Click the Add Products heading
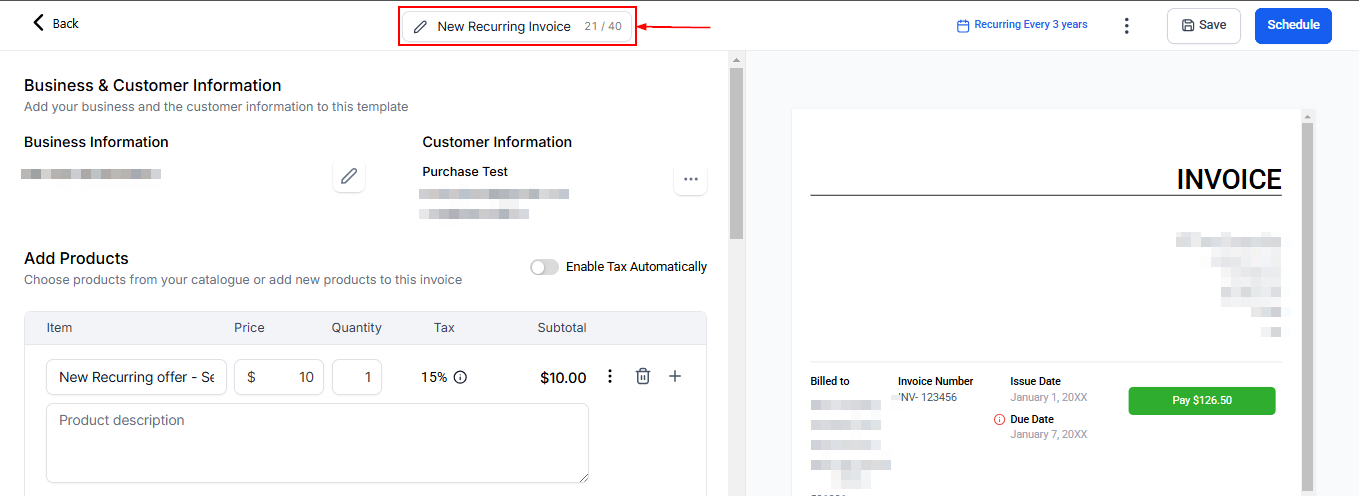Viewport: 1359px width, 496px height. (76, 258)
